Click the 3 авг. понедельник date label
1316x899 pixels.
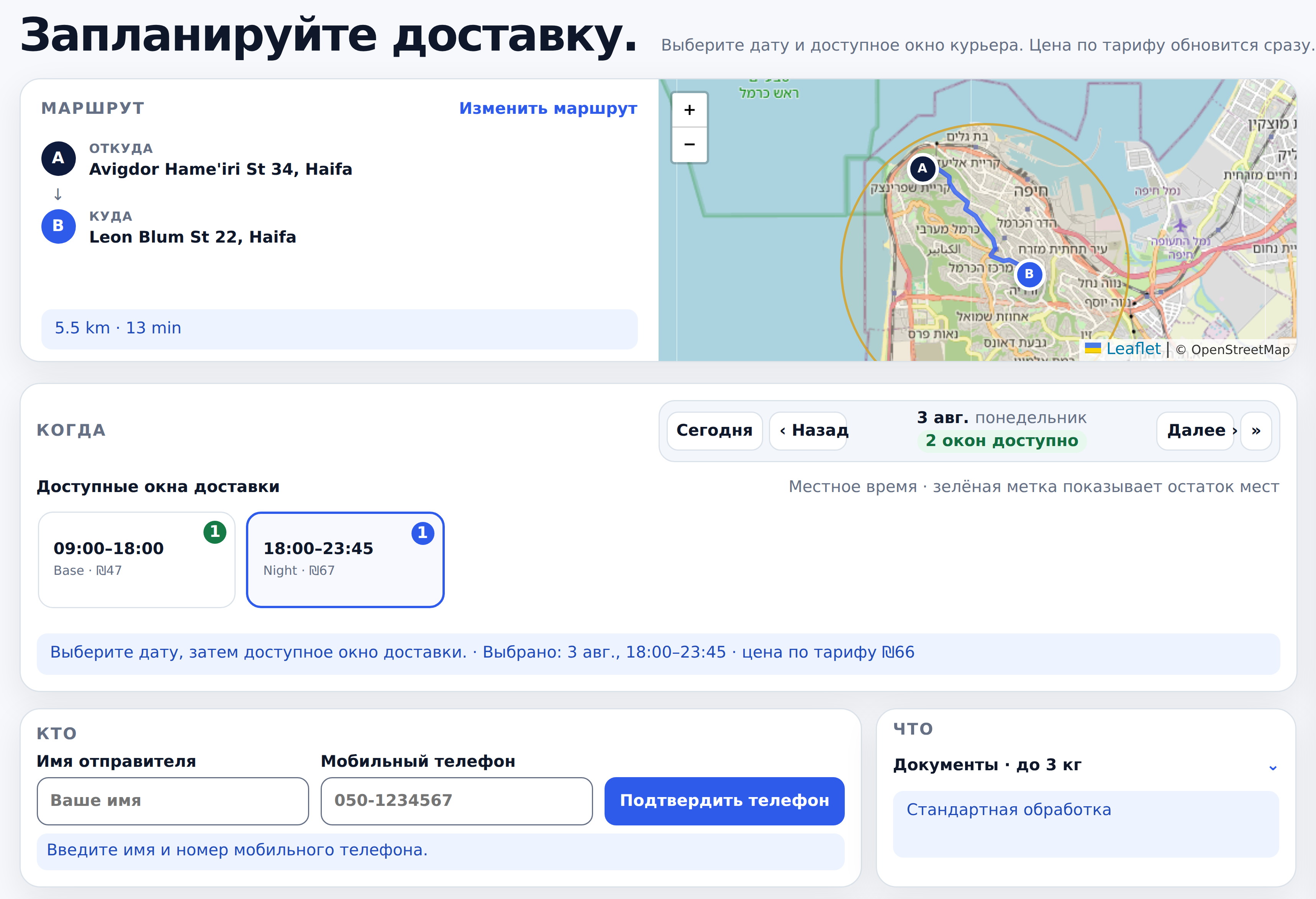point(1002,418)
